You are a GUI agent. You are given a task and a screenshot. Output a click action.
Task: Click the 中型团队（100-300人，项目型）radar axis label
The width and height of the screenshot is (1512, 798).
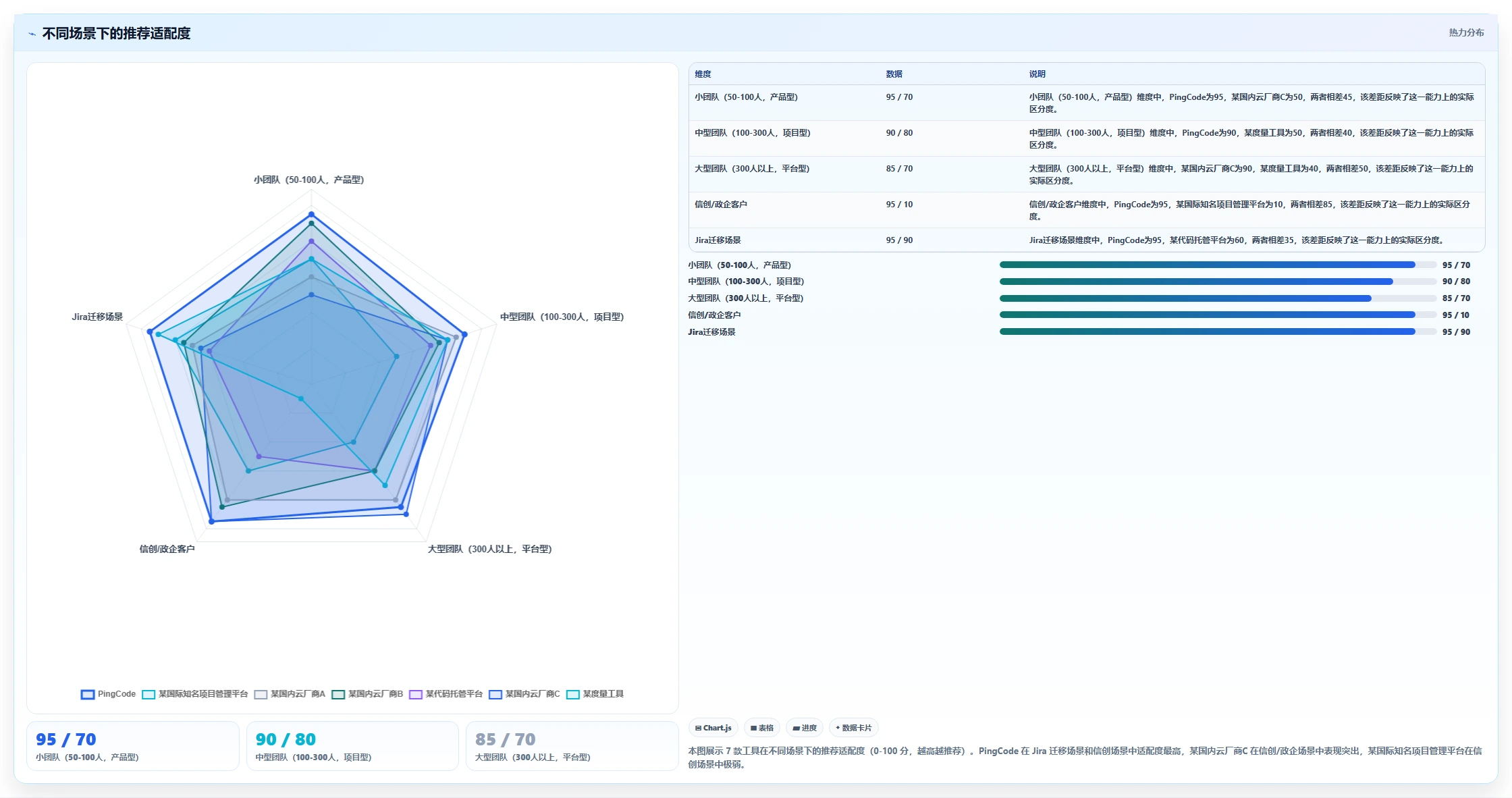coord(562,317)
